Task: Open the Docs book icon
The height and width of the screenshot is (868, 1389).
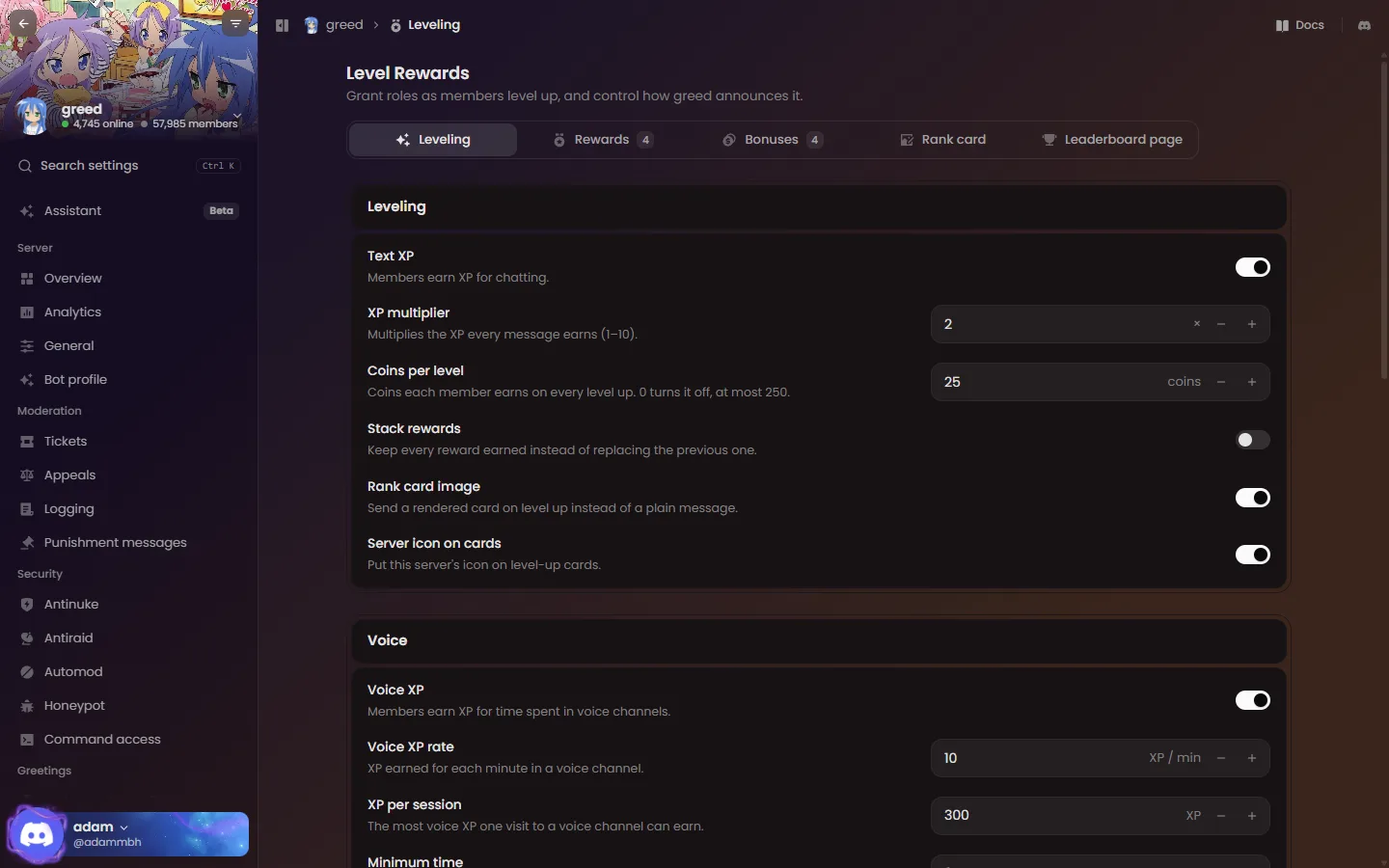Action: (1282, 25)
